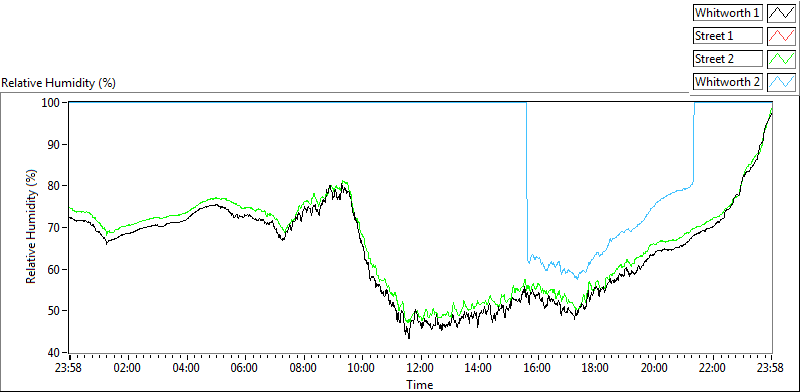The image size is (800, 392).
Task: Click the Street 1 red plot icon
Action: coord(781,36)
